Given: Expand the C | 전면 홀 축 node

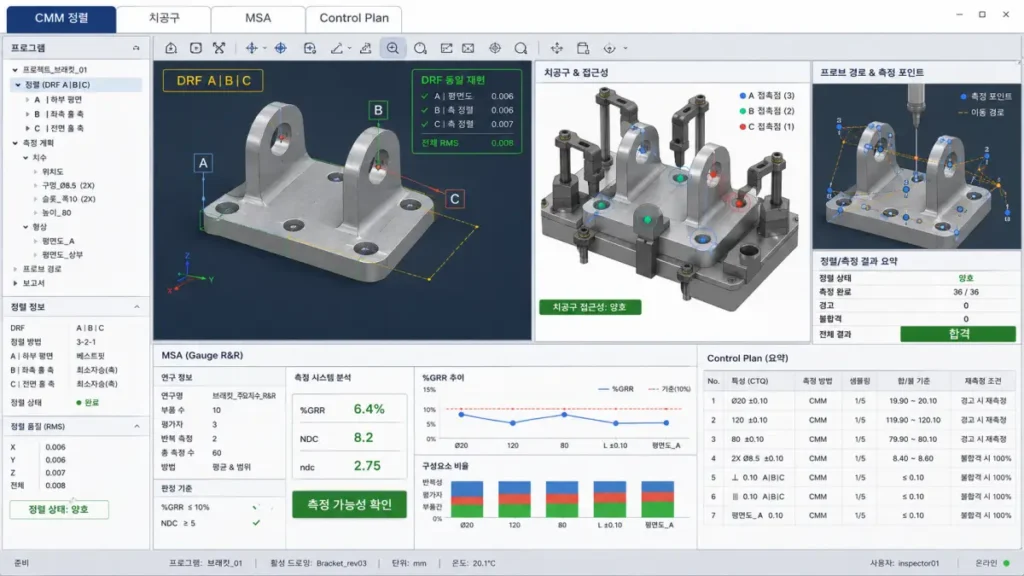Looking at the screenshot, I should coord(27,129).
